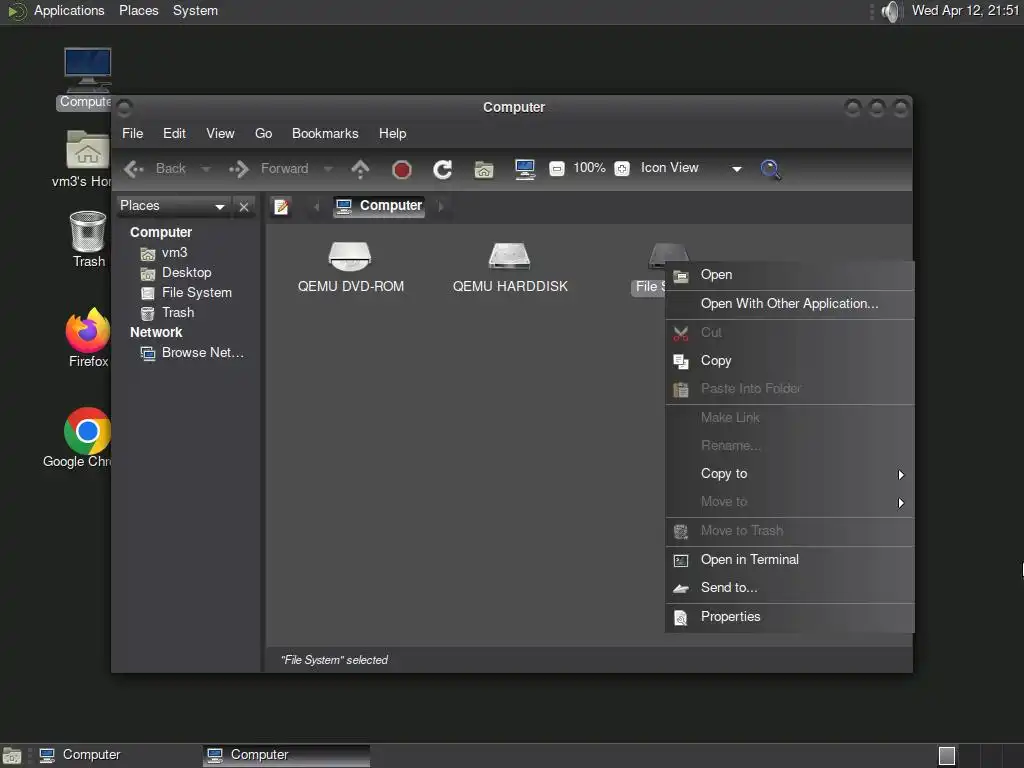The height and width of the screenshot is (768, 1024).
Task: Open the View menu
Action: tap(220, 133)
